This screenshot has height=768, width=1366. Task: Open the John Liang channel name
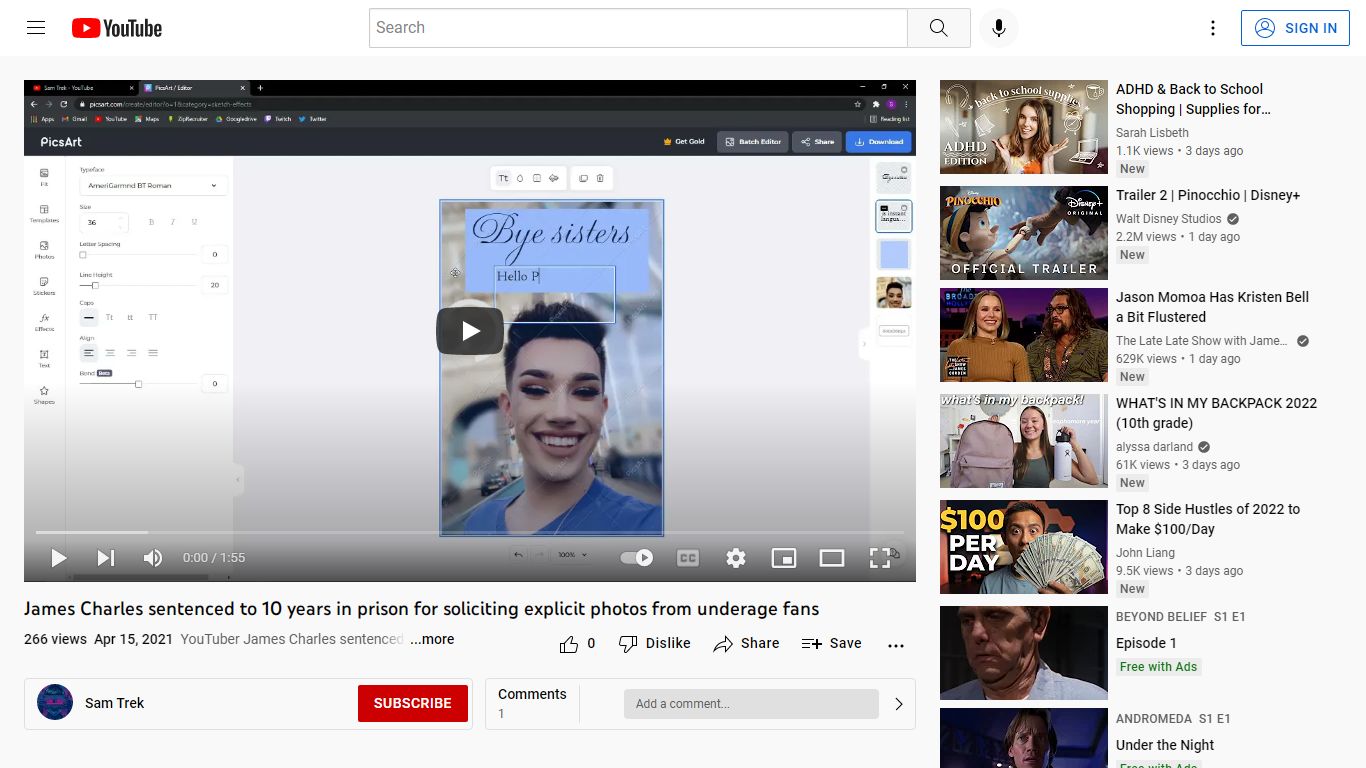pyautogui.click(x=1145, y=553)
